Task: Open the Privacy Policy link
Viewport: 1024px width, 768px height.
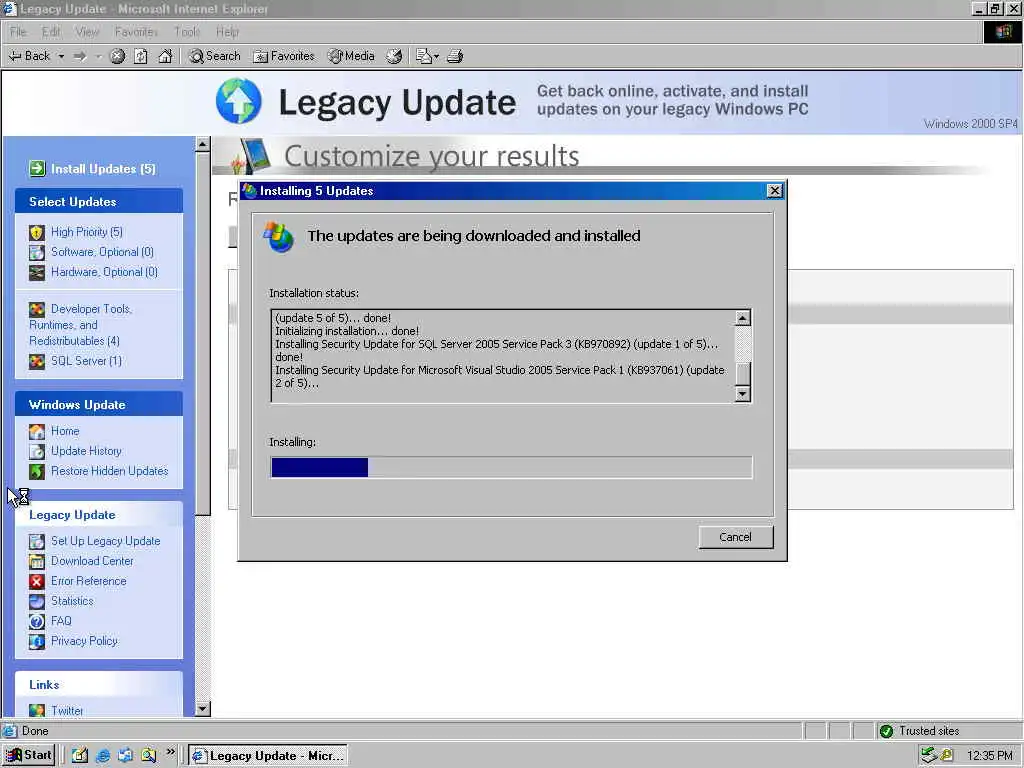Action: click(84, 641)
